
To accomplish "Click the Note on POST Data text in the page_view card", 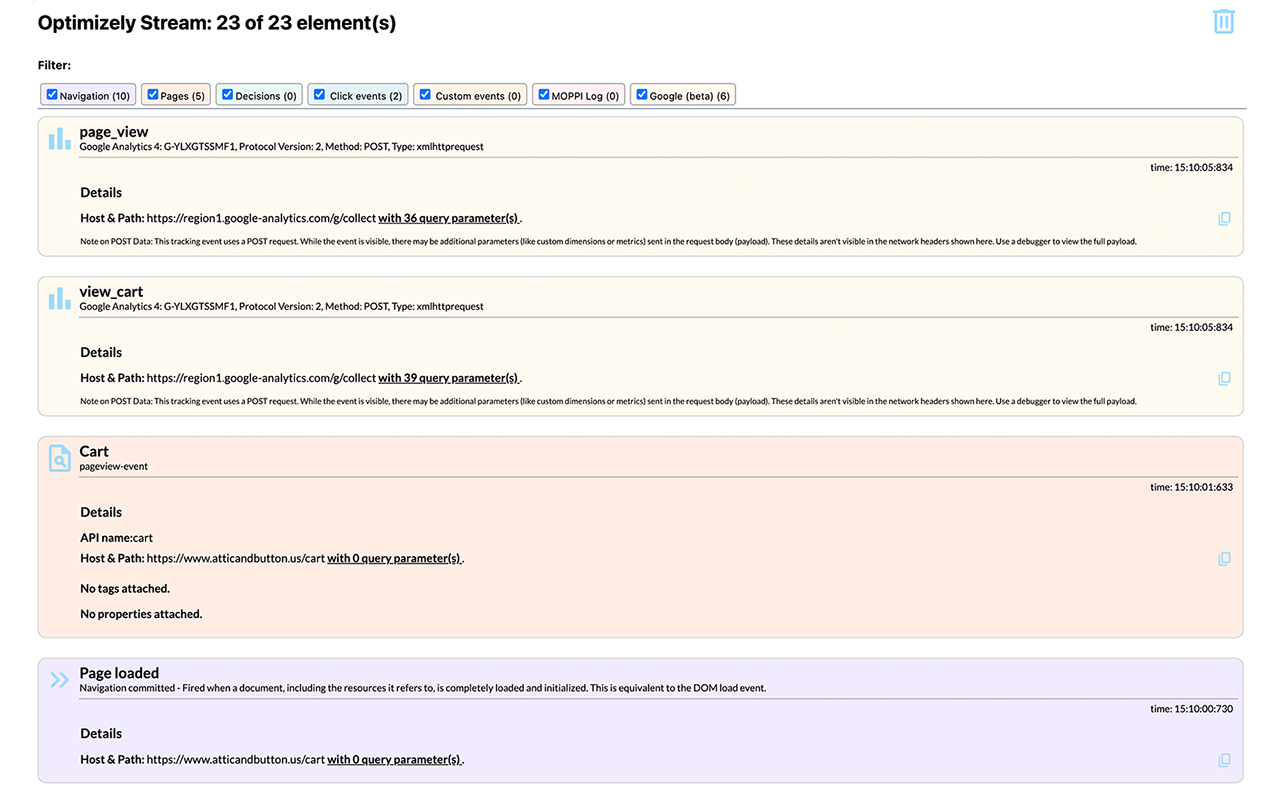I will 608,241.
